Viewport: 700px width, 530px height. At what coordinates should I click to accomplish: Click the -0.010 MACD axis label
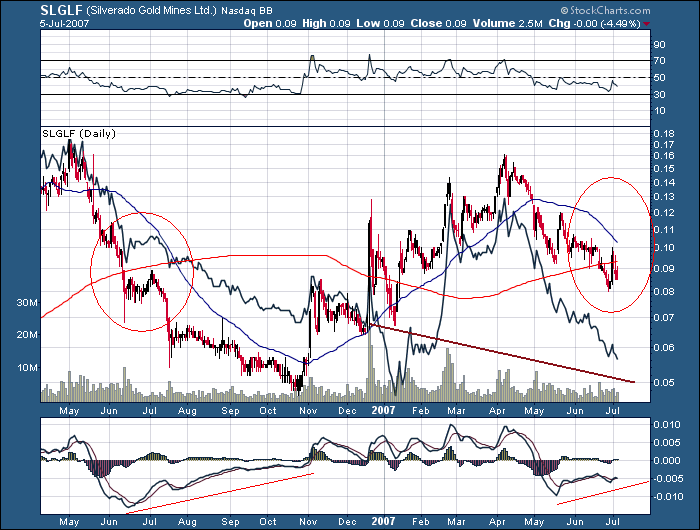point(667,497)
